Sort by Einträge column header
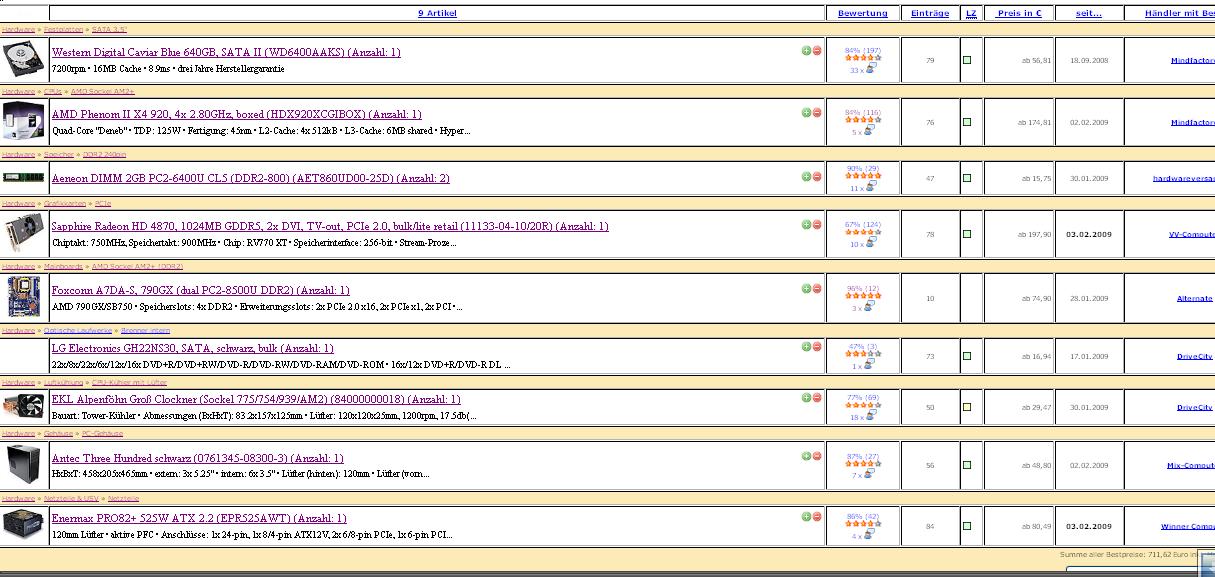The height and width of the screenshot is (577, 1215). coord(930,13)
